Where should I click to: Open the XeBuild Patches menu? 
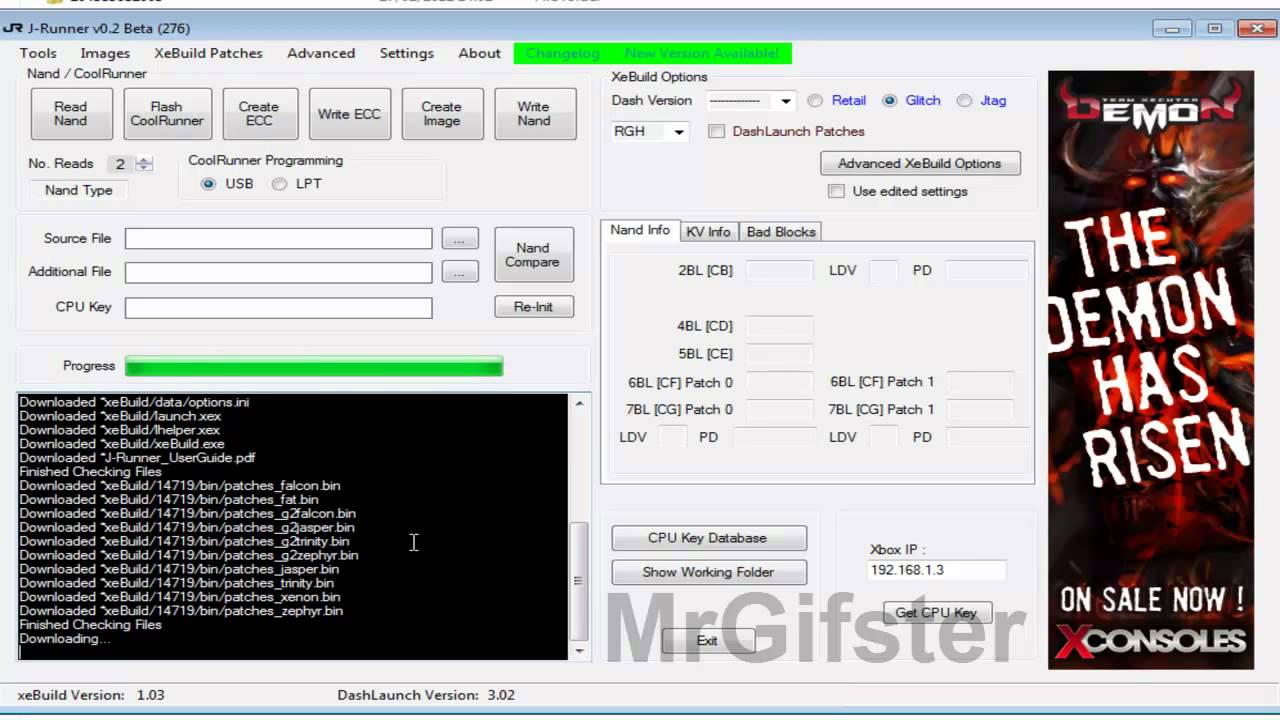pyautogui.click(x=208, y=53)
